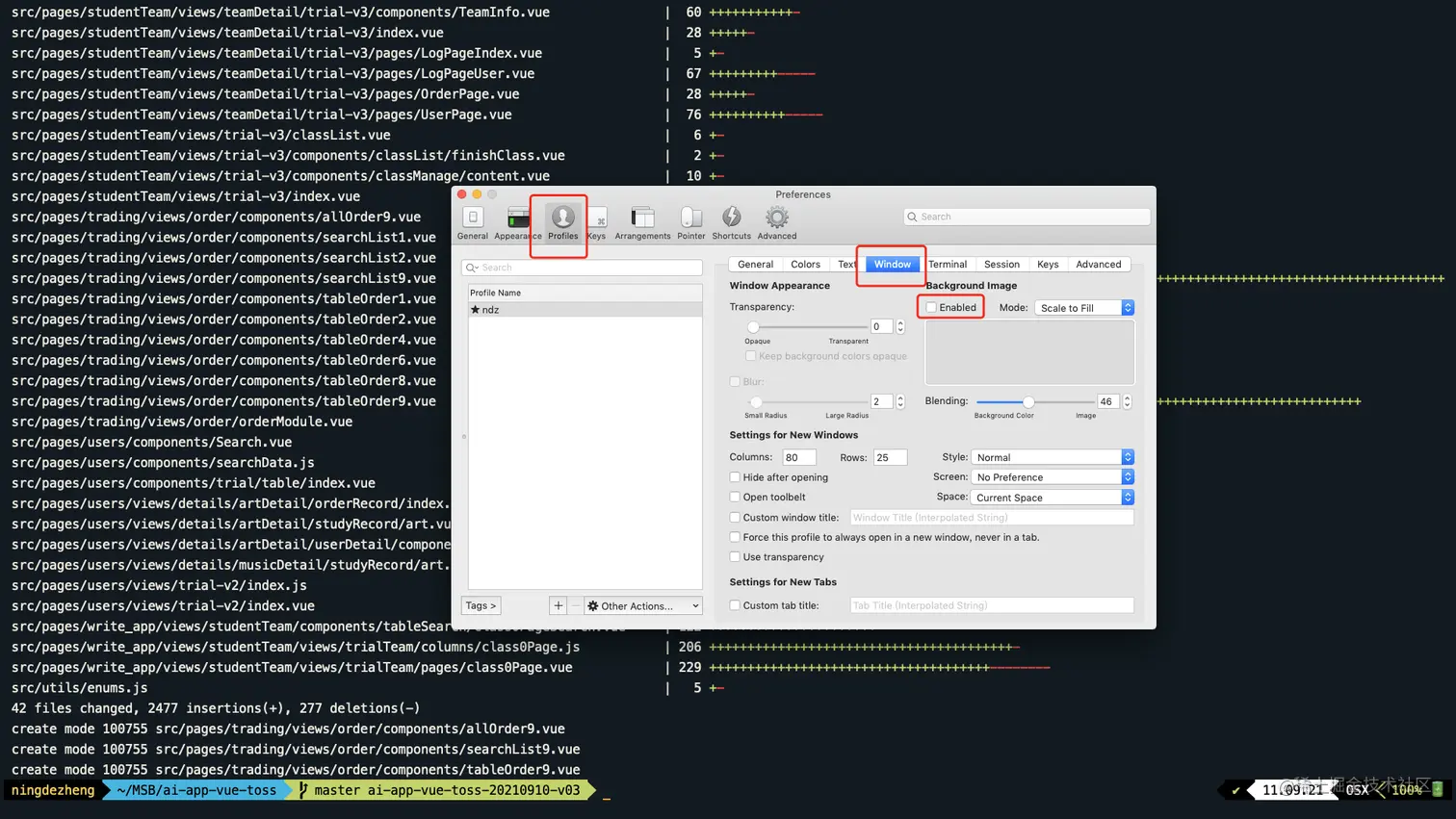Open the Screen No Preference dropdown
This screenshot has height=819, width=1456.
pos(1053,477)
